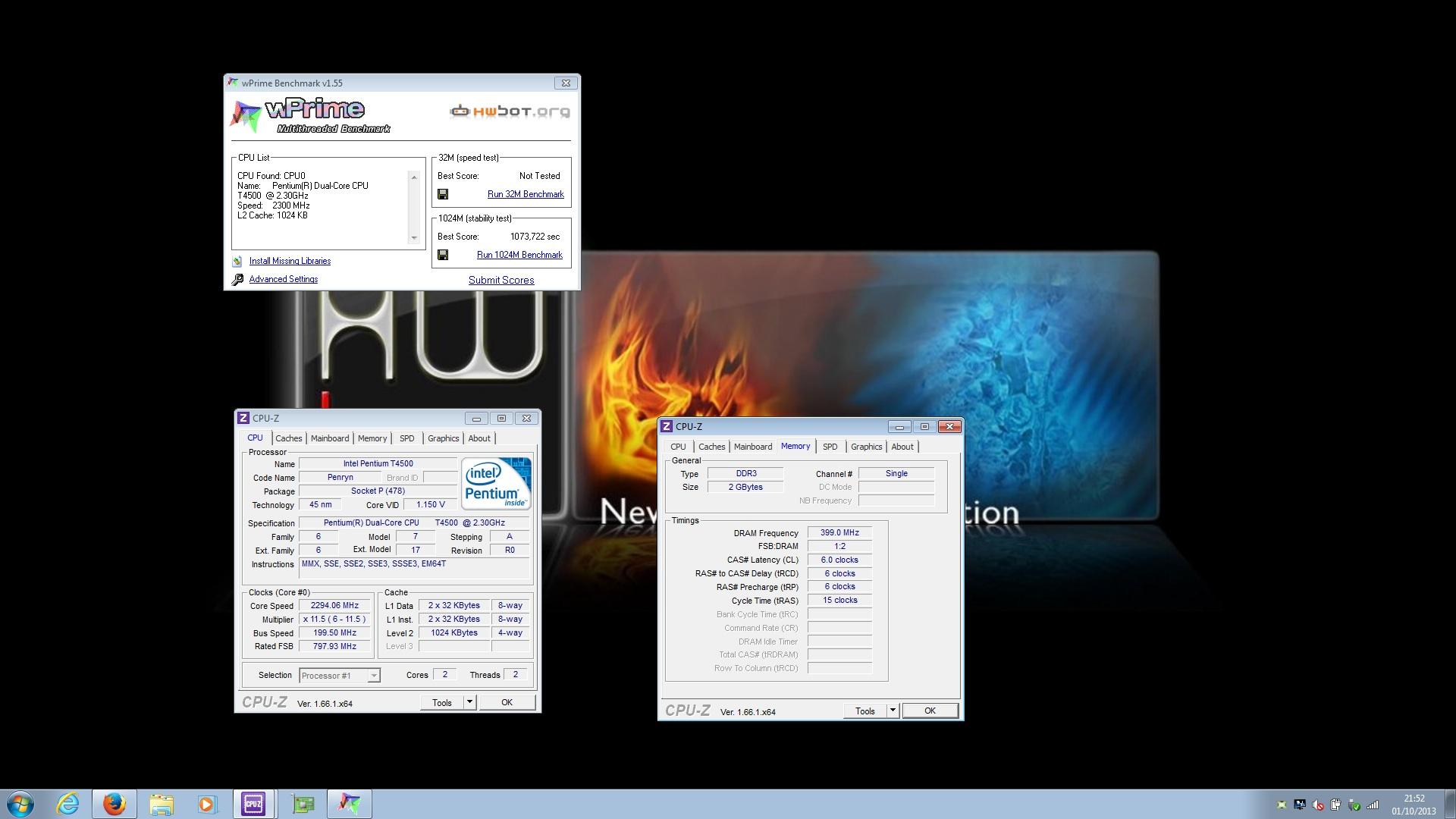This screenshot has height=819, width=1456.
Task: Open Advanced Settings link in wPrime
Action: click(x=284, y=279)
